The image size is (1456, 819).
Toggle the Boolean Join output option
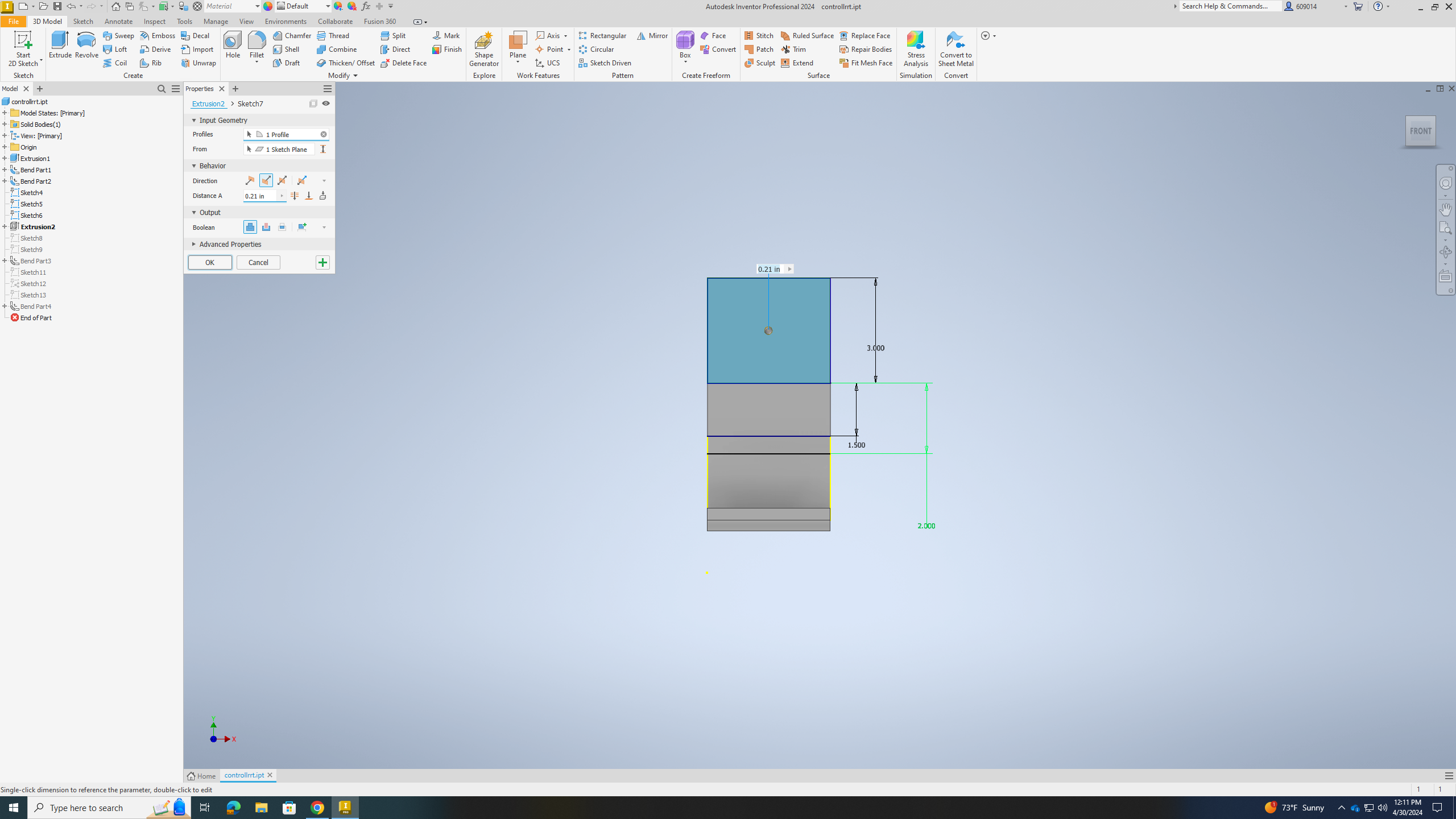coord(250,227)
